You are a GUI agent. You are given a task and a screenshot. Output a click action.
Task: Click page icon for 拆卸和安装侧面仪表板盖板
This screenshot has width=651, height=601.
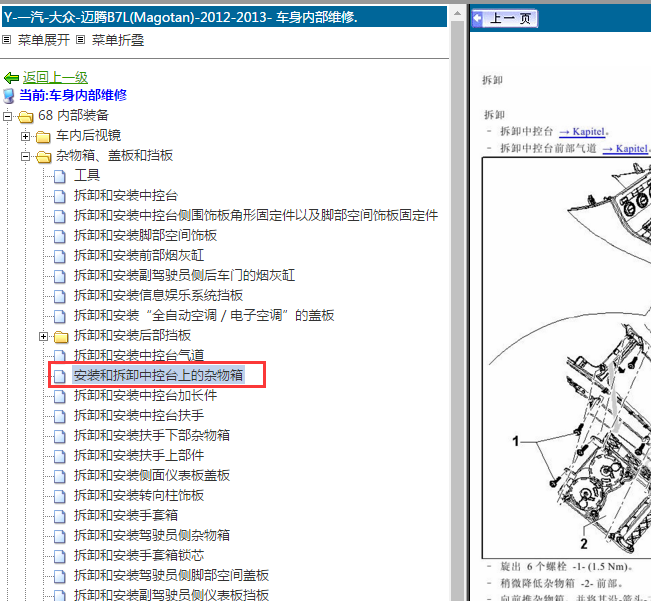pos(60,476)
